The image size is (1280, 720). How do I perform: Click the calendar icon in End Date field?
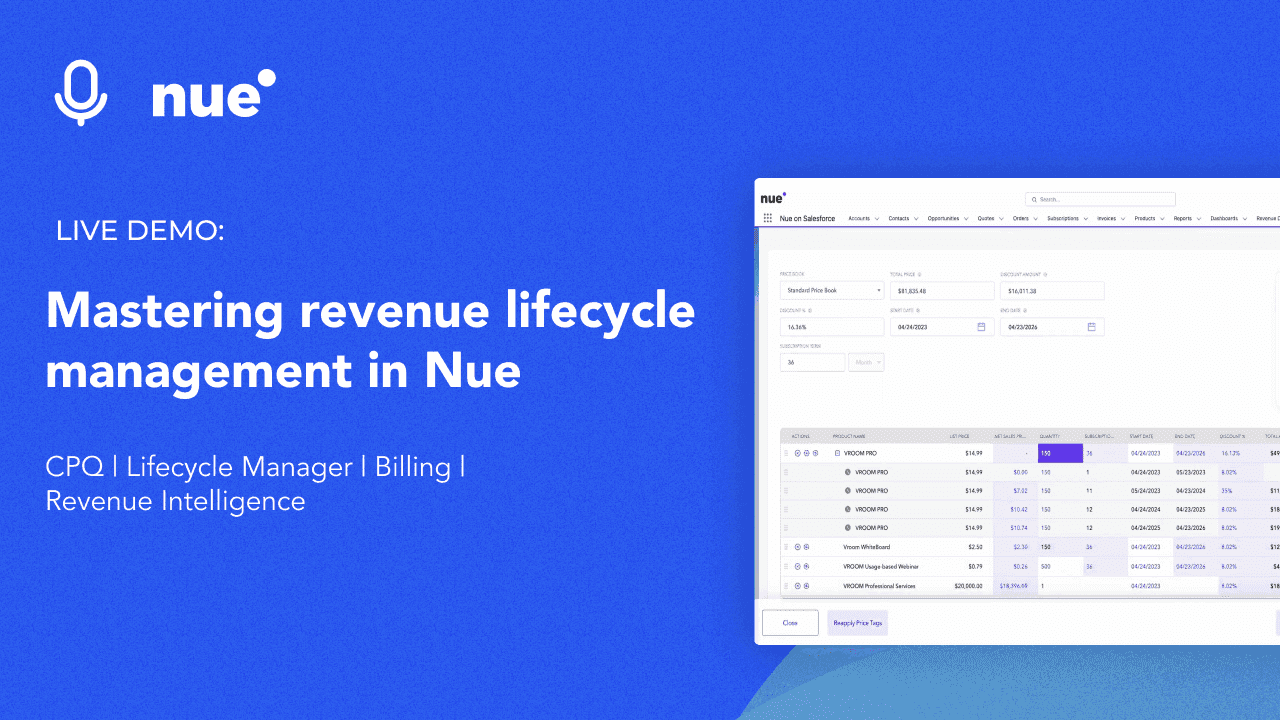click(x=1091, y=327)
